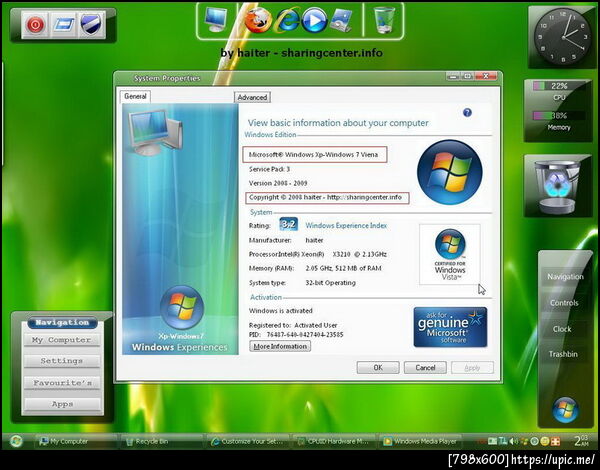This screenshot has width=600, height=470.
Task: Open the recycle bin in top dock
Action: 384,20
